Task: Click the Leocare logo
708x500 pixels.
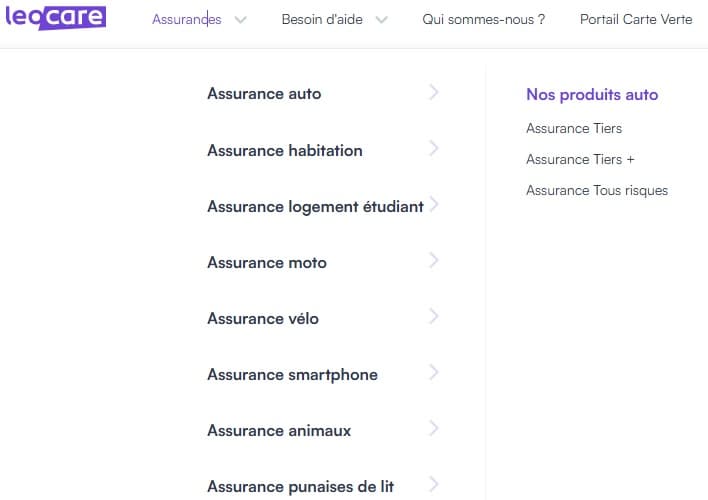Action: [55, 18]
